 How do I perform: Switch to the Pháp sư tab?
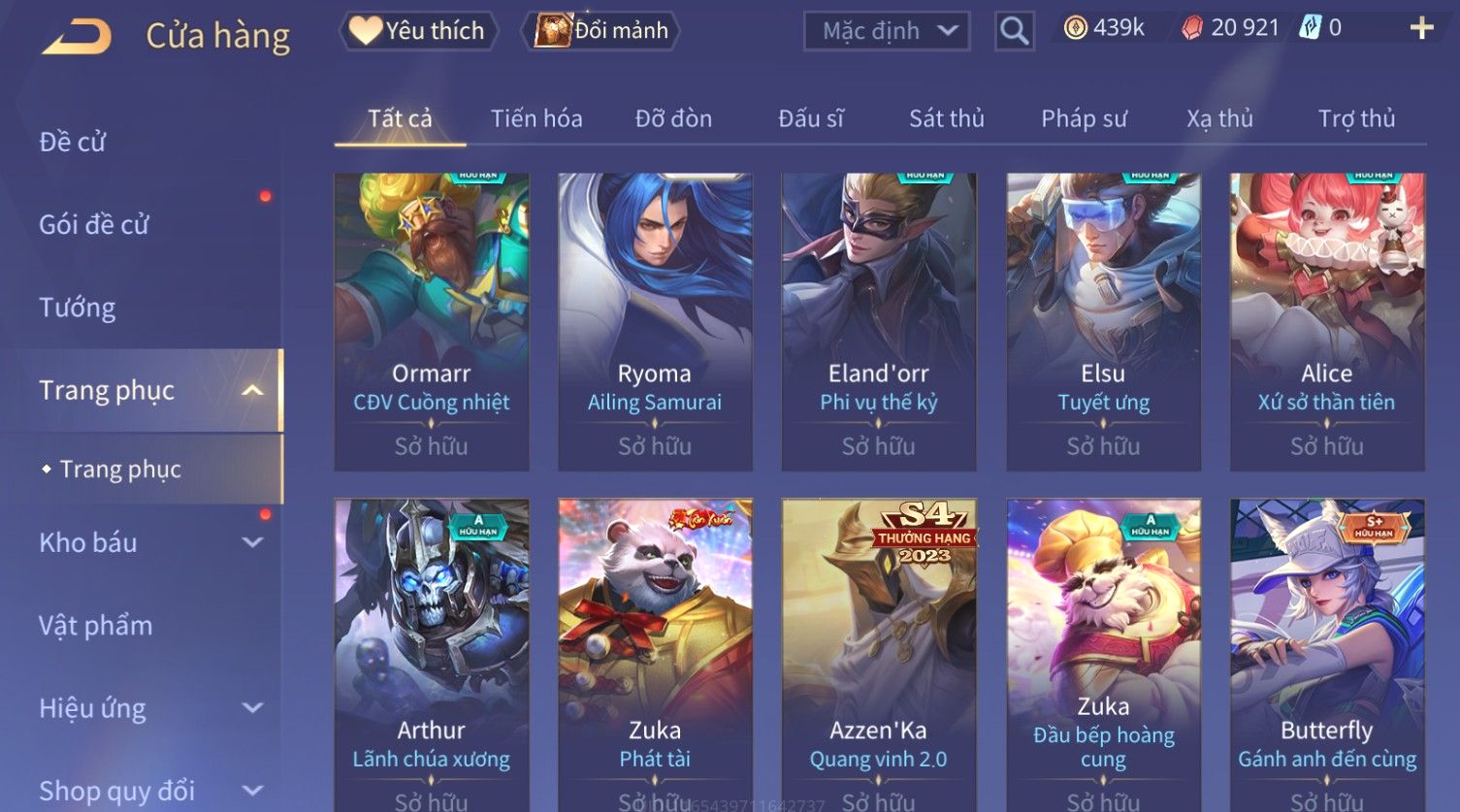tap(1084, 118)
